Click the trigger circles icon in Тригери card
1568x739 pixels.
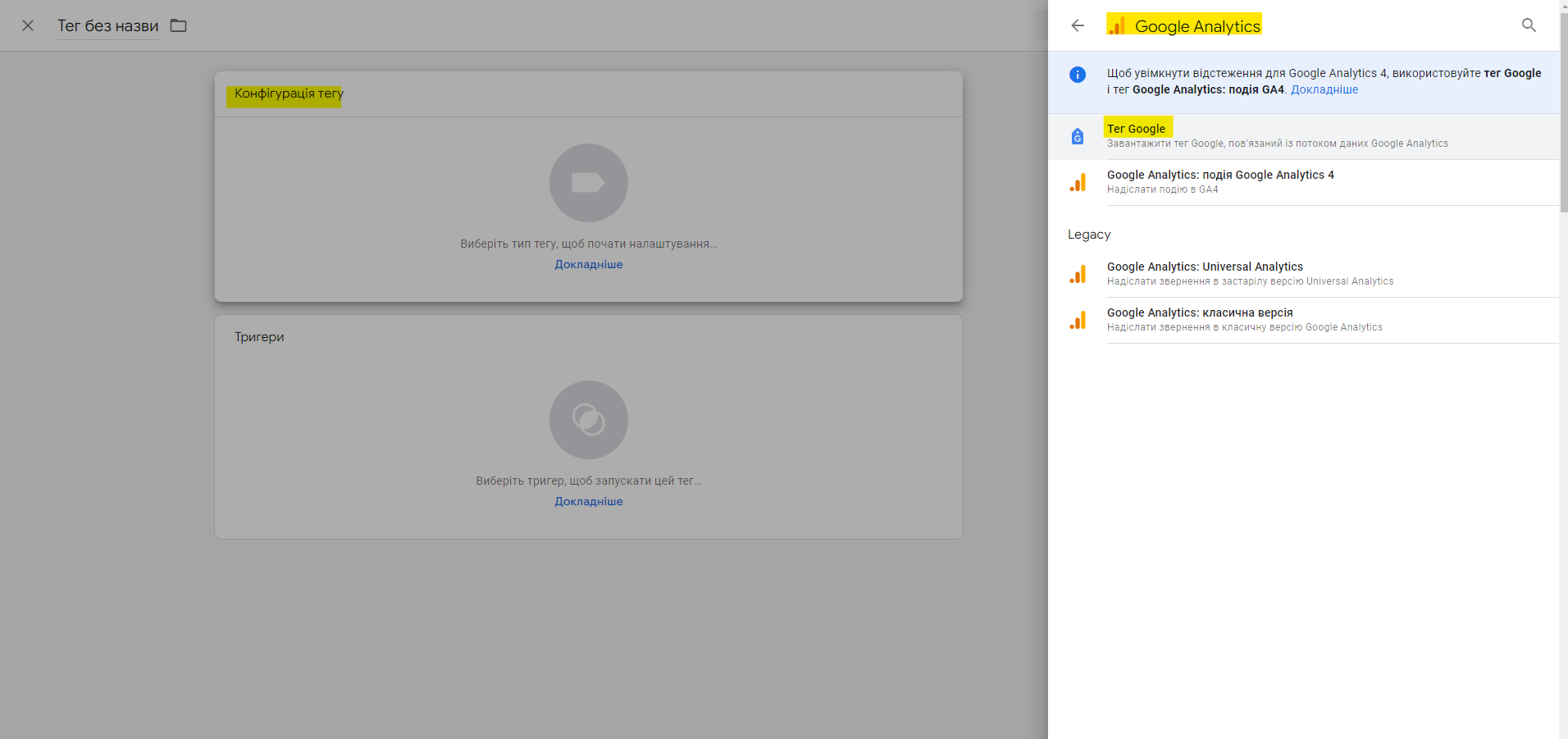coord(589,420)
